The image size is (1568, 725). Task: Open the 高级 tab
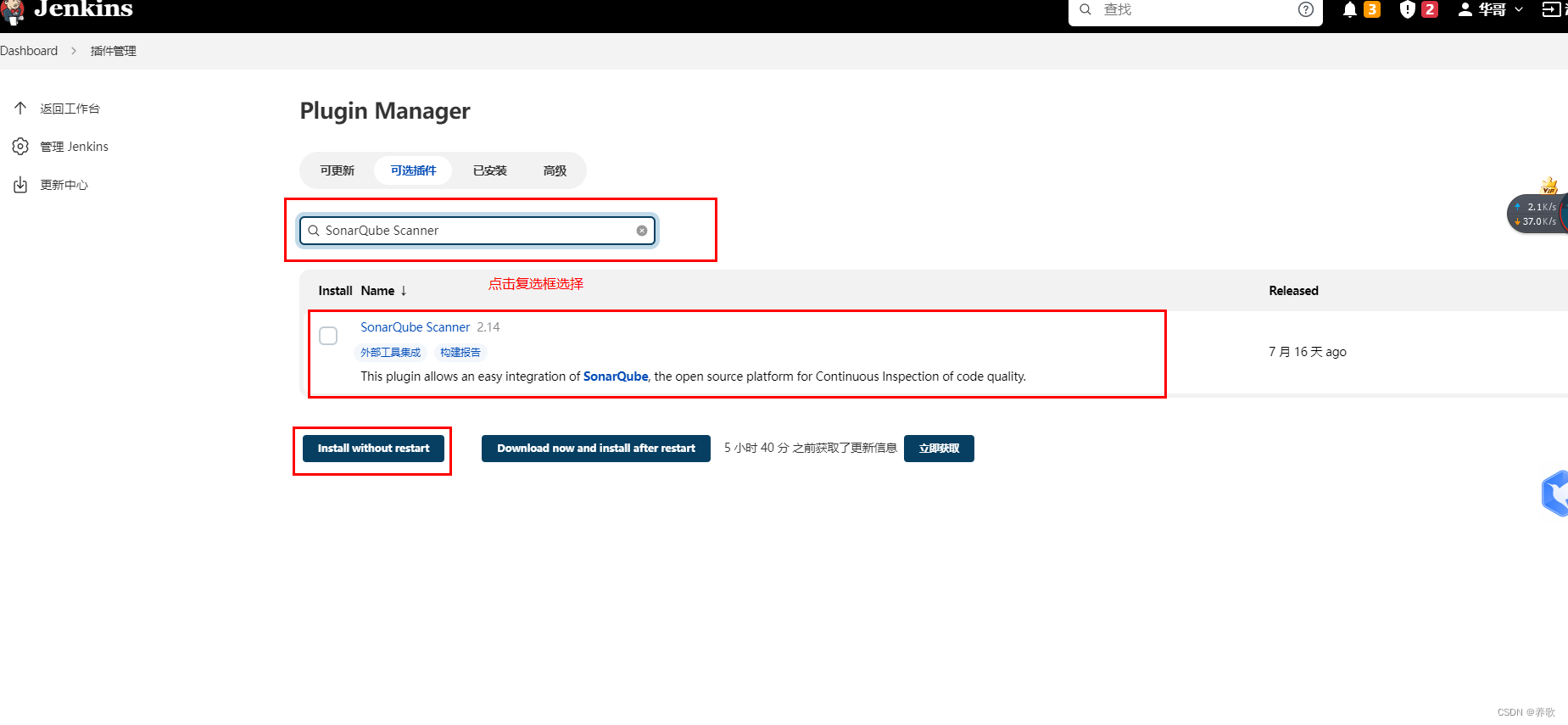tap(555, 170)
